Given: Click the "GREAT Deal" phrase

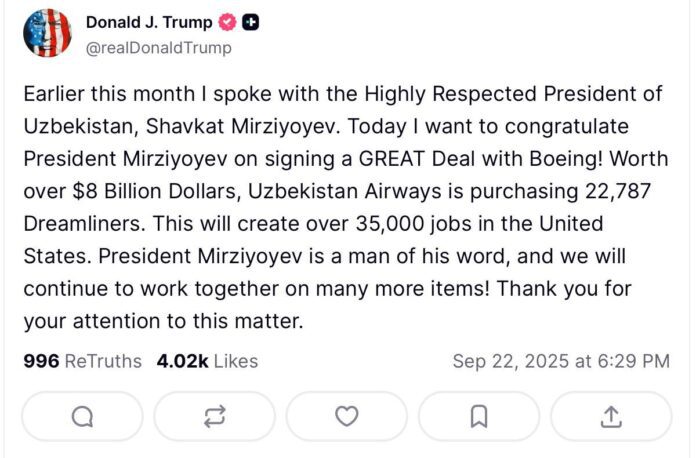Looking at the screenshot, I should [x=403, y=159].
